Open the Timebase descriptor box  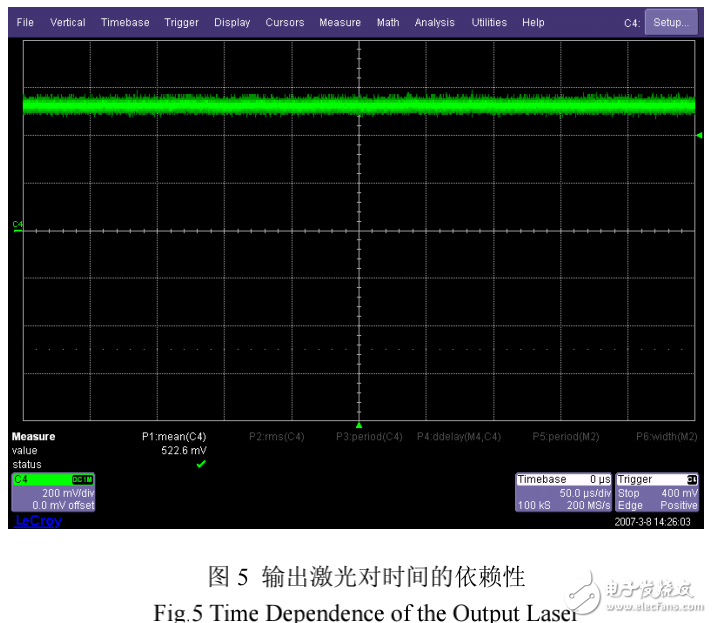pos(562,492)
